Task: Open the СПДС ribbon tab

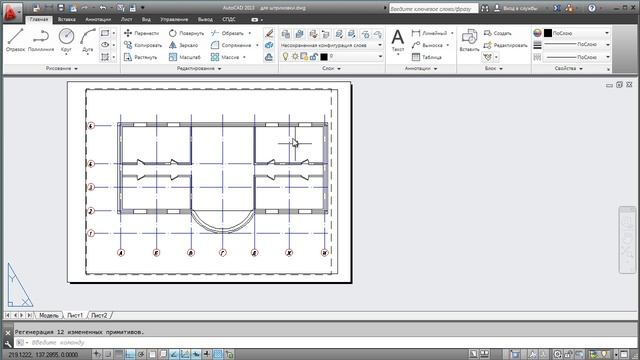Action: (x=229, y=19)
